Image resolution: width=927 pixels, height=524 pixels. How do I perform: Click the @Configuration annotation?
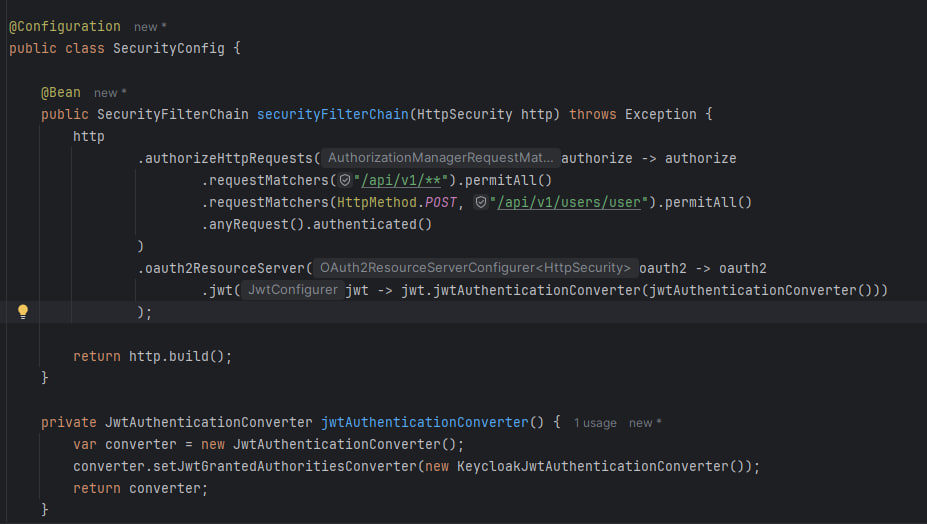click(x=64, y=27)
